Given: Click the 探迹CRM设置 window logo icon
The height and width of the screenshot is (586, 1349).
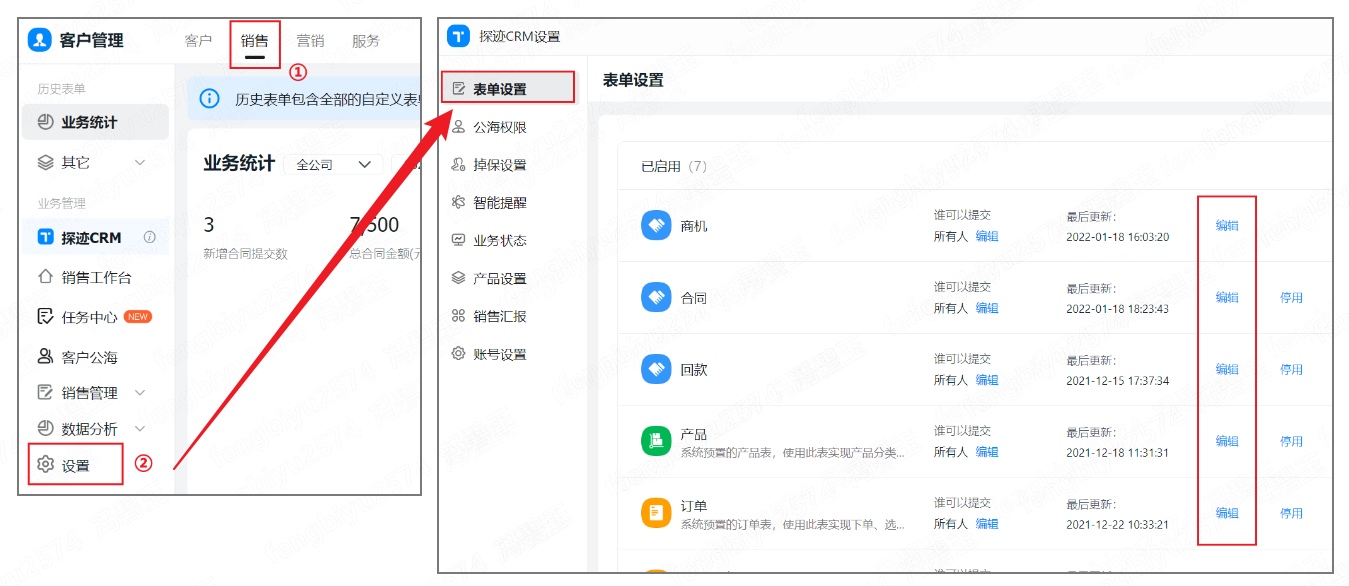Looking at the screenshot, I should [459, 37].
